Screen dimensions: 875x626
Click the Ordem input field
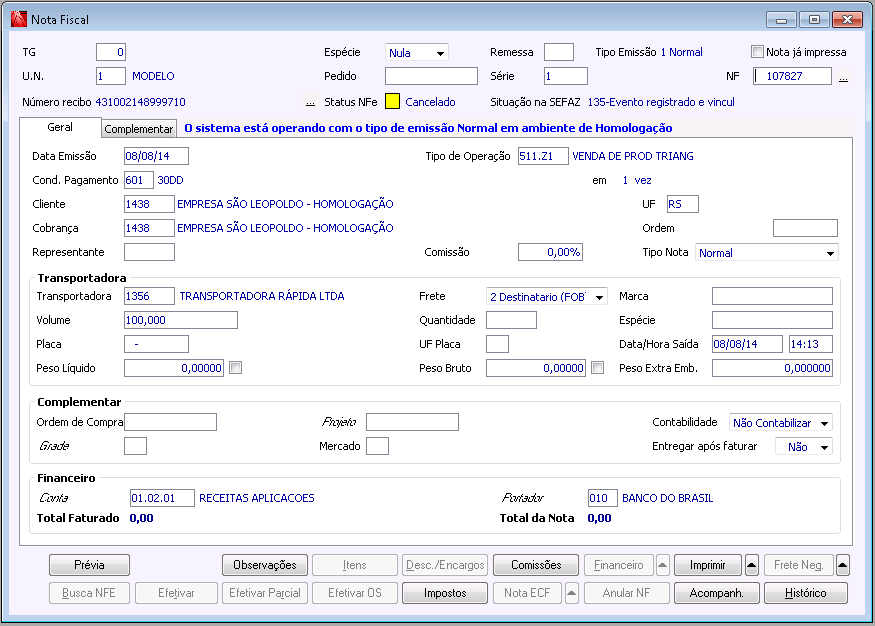click(x=805, y=228)
